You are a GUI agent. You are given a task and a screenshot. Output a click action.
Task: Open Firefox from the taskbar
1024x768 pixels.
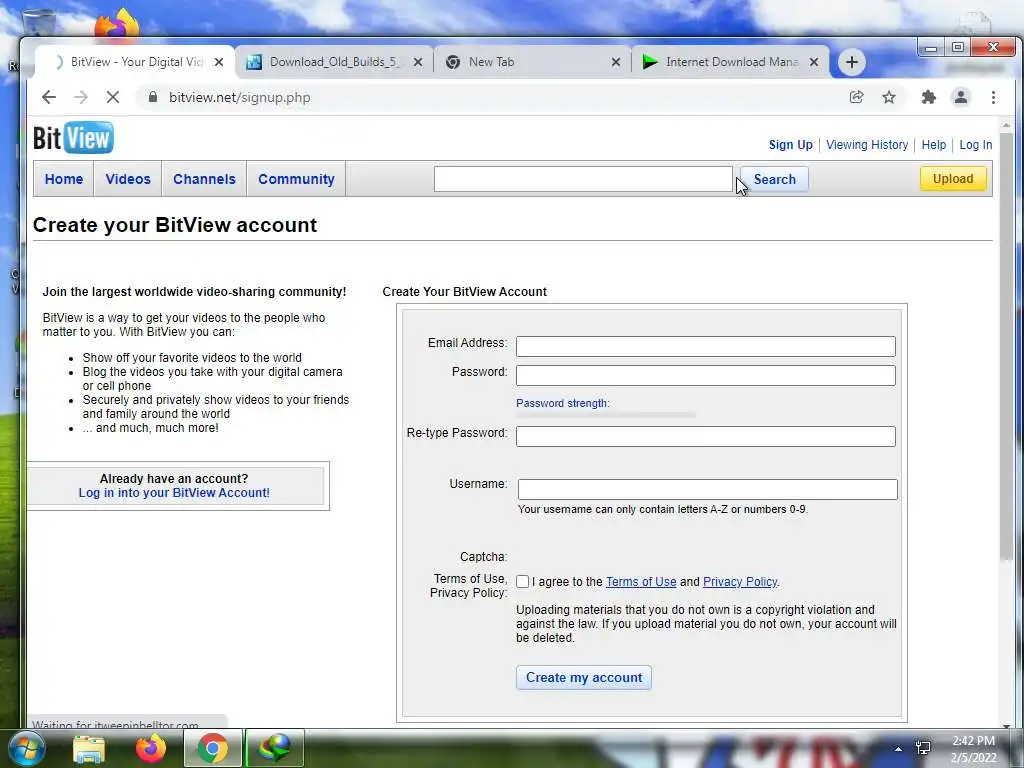pos(151,749)
